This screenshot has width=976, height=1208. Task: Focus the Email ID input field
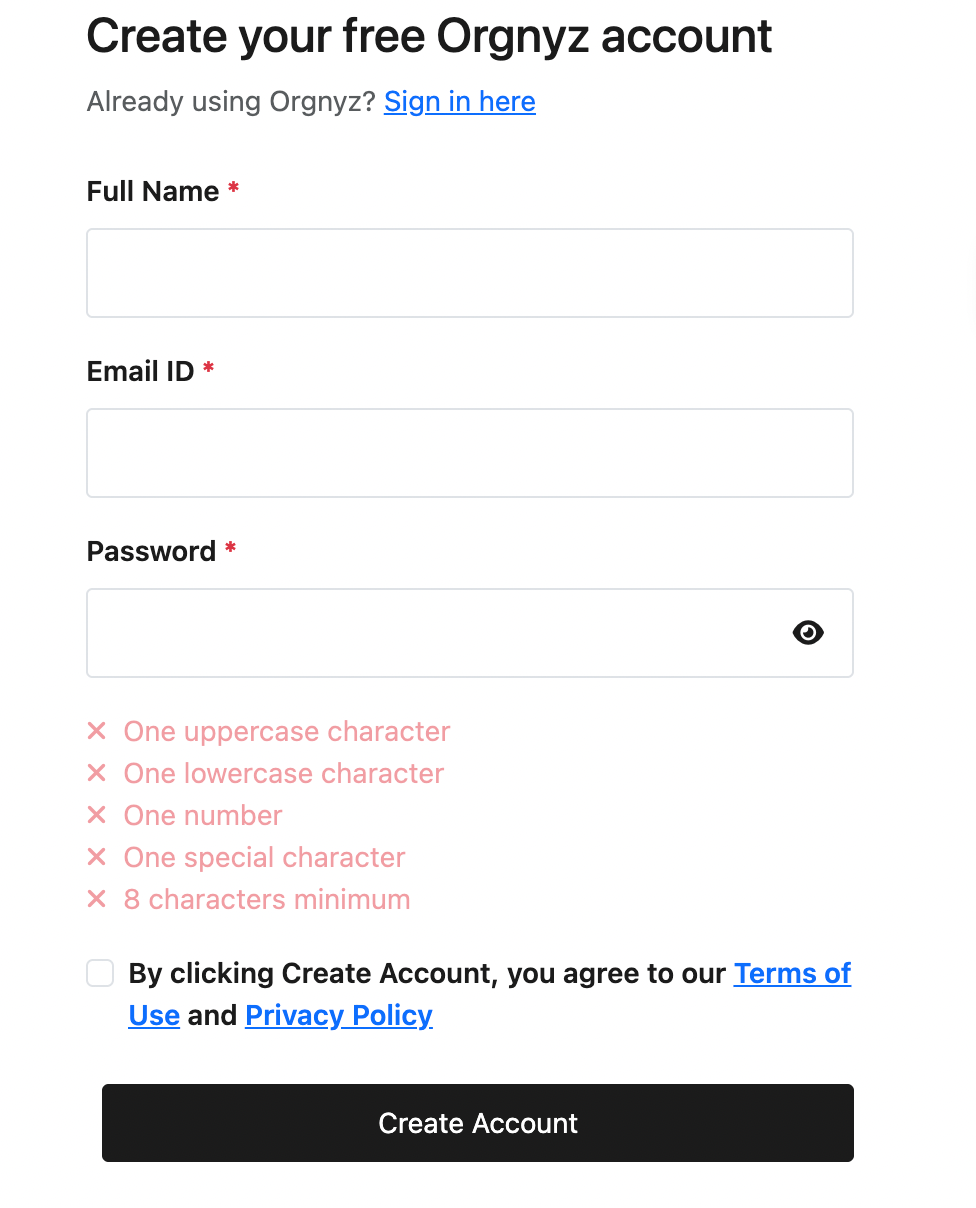[469, 453]
